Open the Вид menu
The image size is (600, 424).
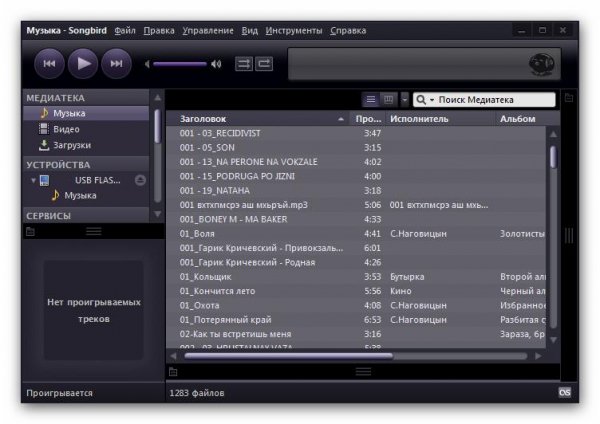pyautogui.click(x=249, y=31)
